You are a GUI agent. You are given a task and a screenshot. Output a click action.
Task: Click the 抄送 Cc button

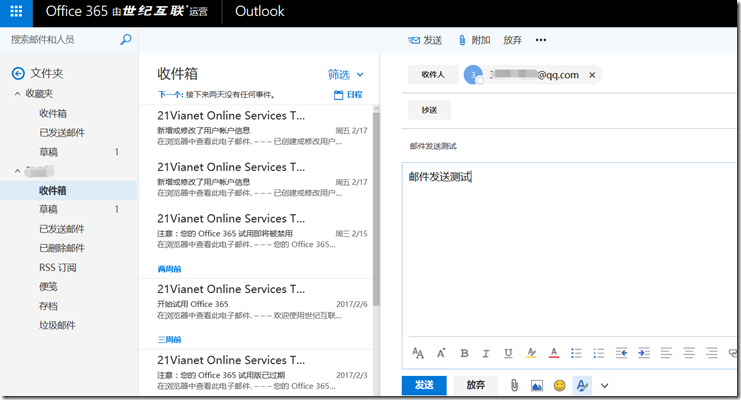429,110
